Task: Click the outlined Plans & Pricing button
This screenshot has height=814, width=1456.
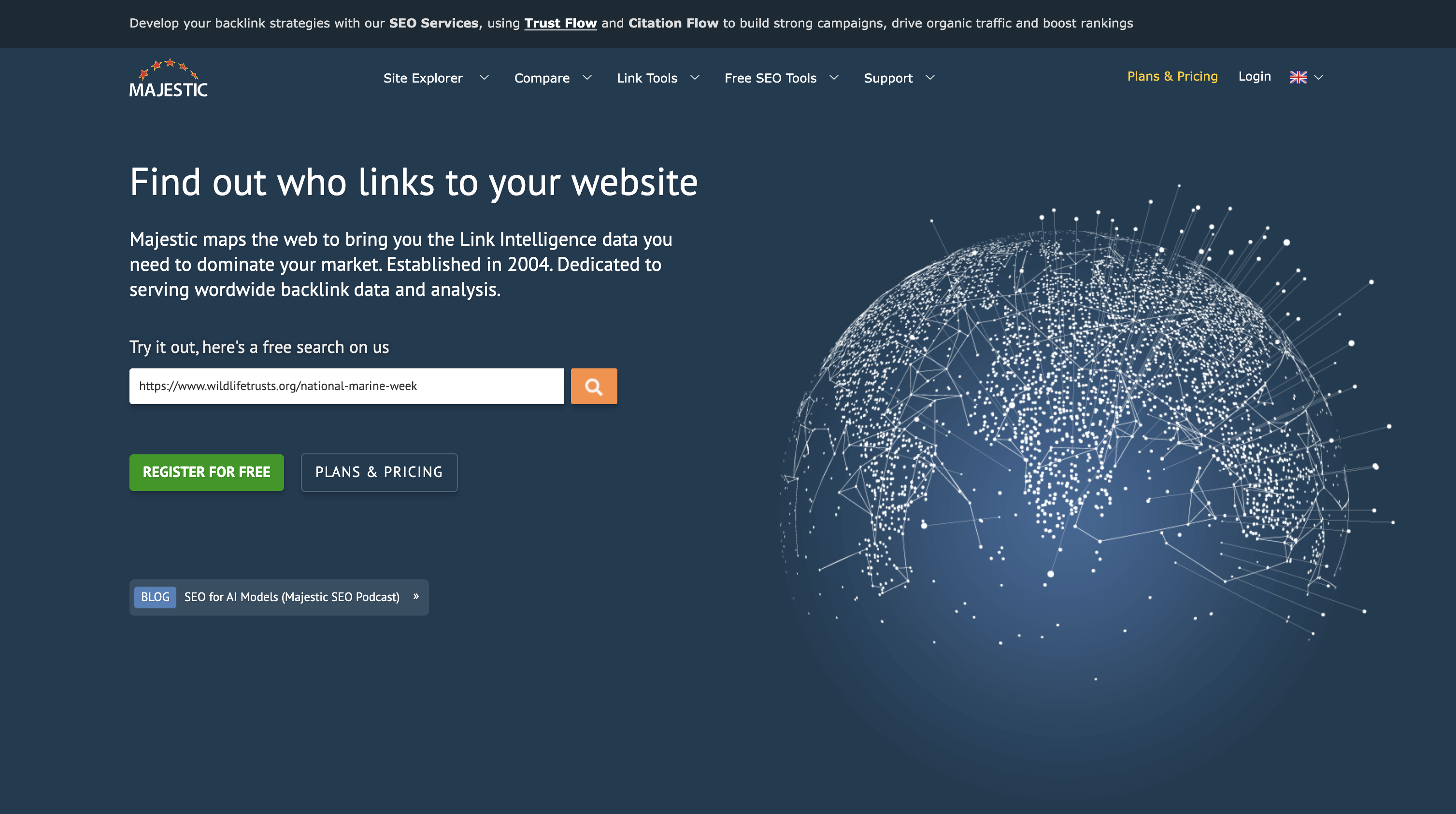Action: [x=379, y=472]
